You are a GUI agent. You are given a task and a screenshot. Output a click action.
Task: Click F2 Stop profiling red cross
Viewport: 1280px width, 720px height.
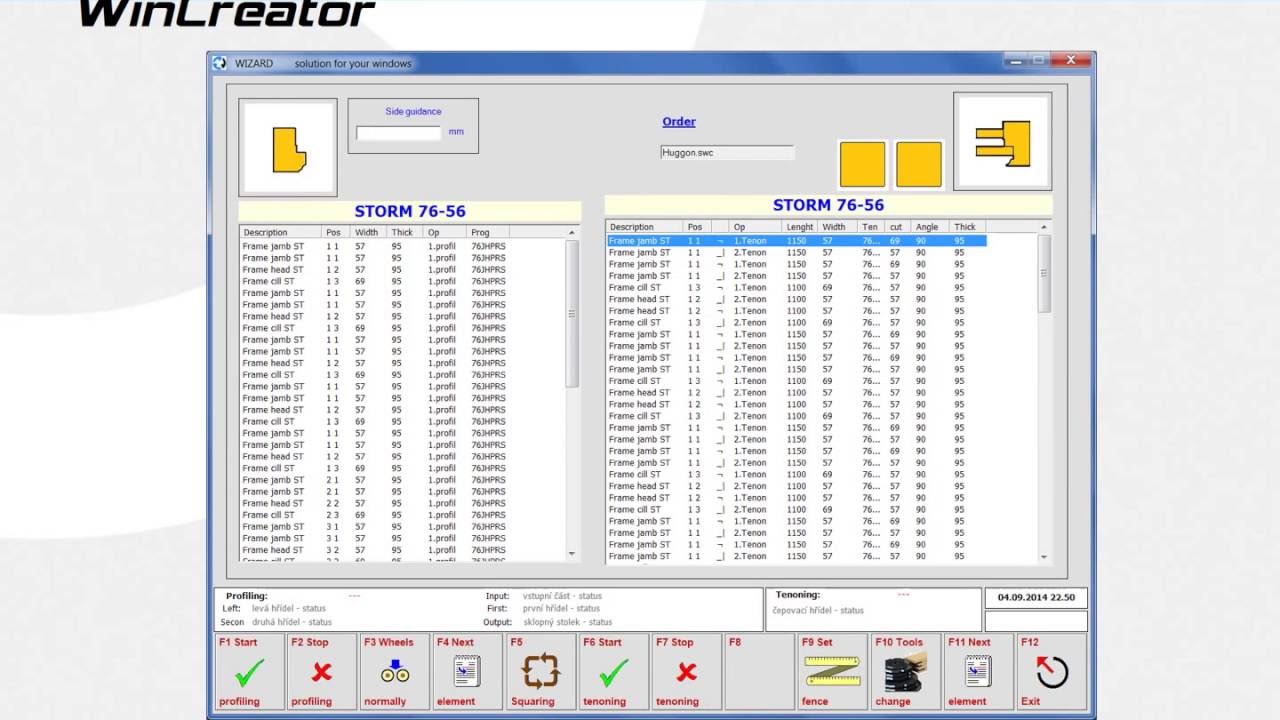coord(322,672)
